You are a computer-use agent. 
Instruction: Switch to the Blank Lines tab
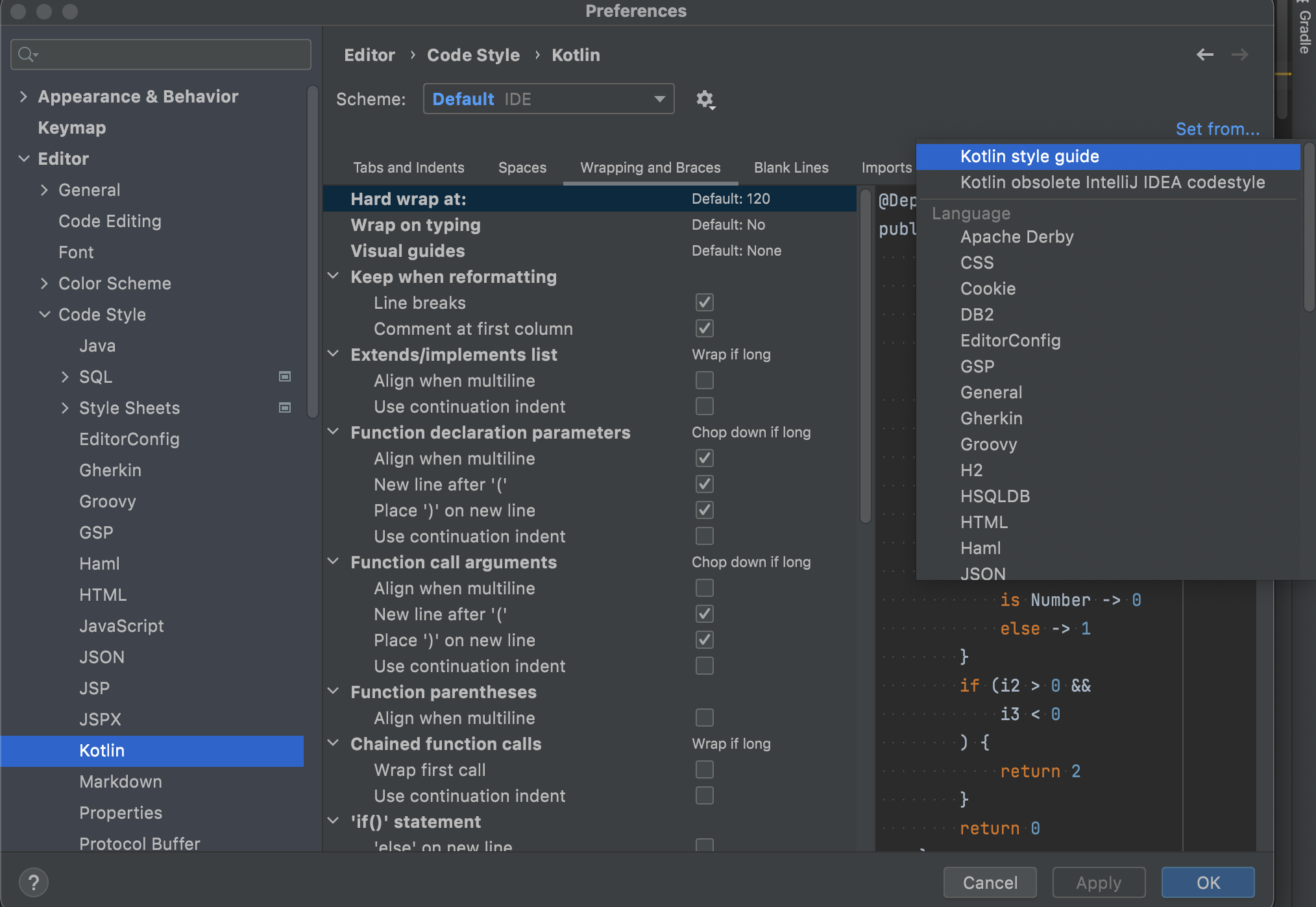coord(790,167)
